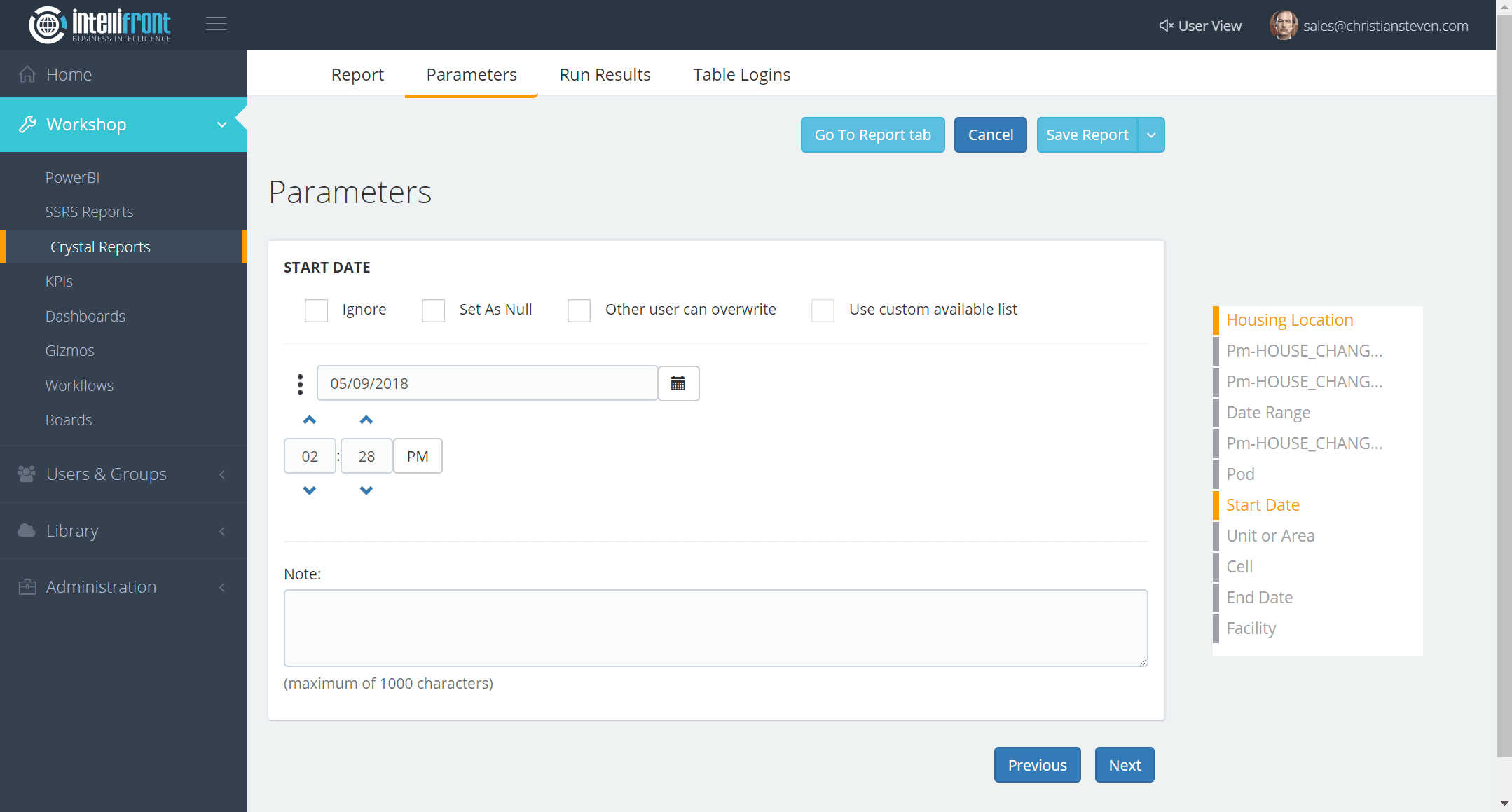The image size is (1512, 812).
Task: Open Dashboards in the sidebar
Action: coord(85,316)
